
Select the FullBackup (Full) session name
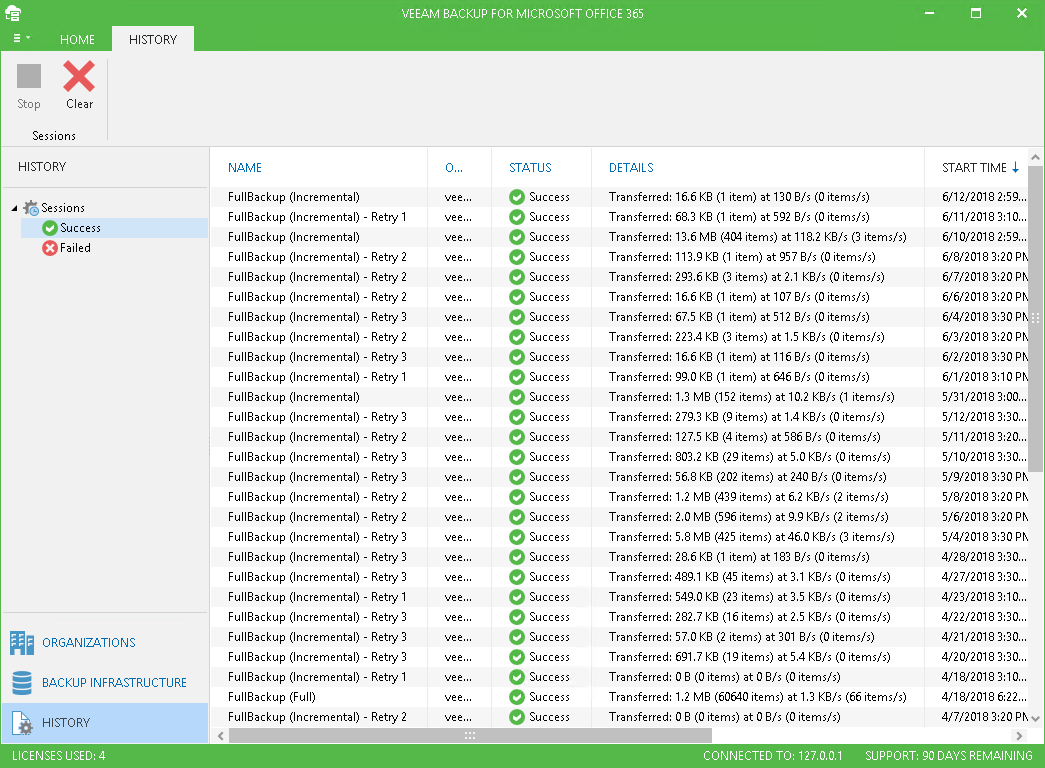272,697
